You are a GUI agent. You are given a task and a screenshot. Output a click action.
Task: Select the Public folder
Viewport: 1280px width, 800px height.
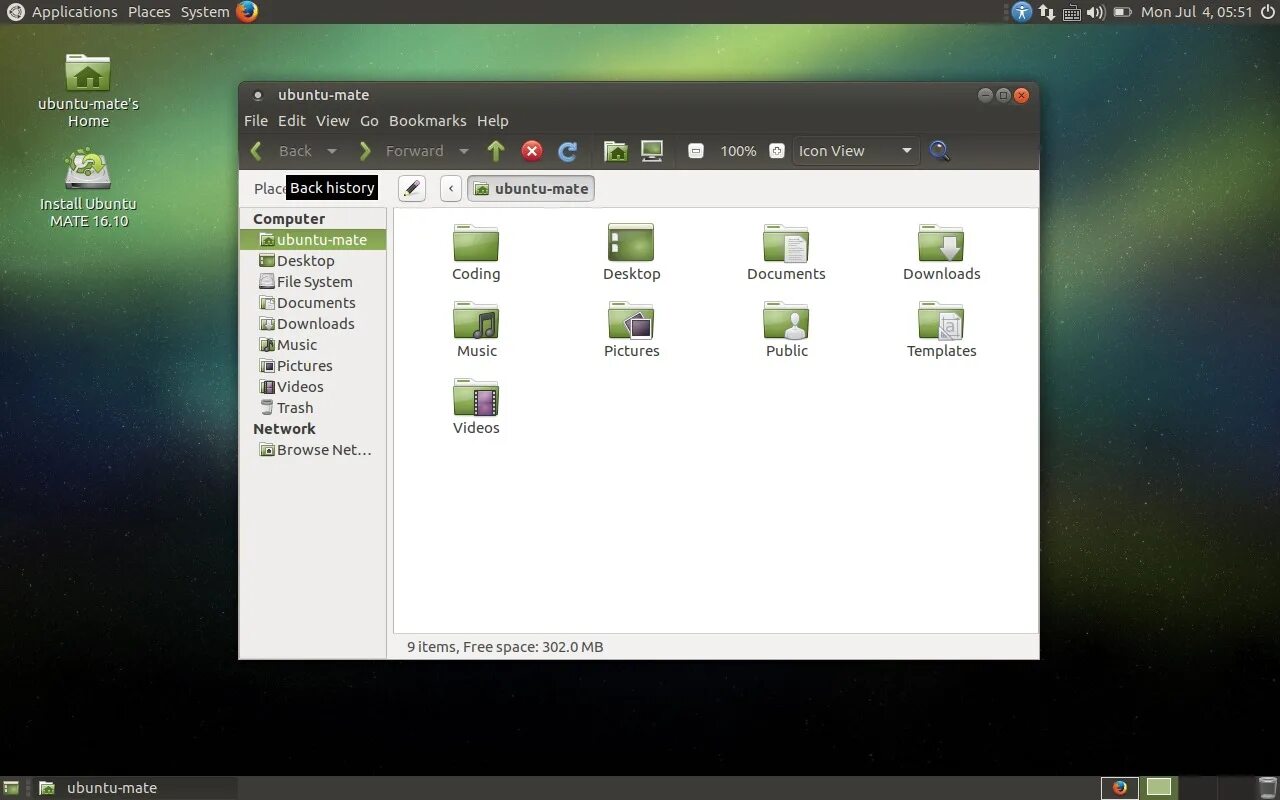point(786,330)
